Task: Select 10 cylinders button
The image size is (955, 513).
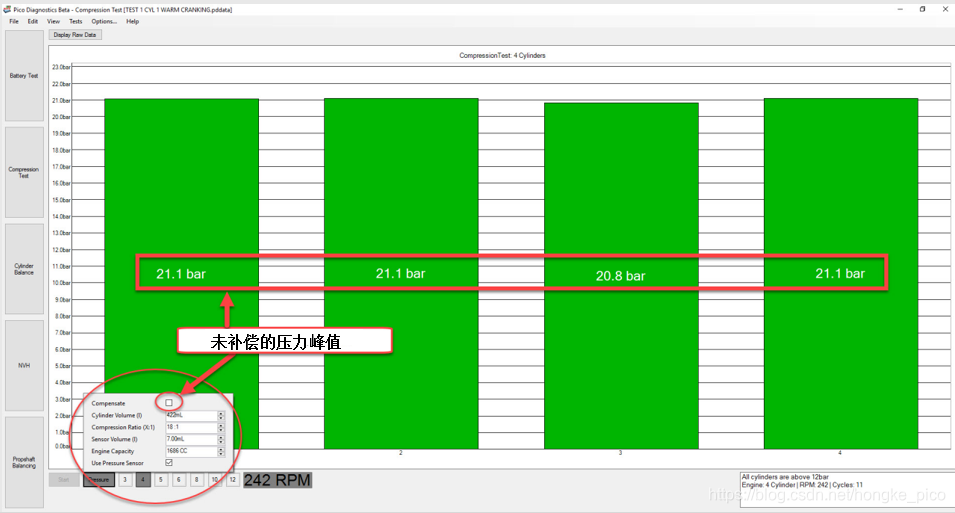Action: pyautogui.click(x=214, y=479)
